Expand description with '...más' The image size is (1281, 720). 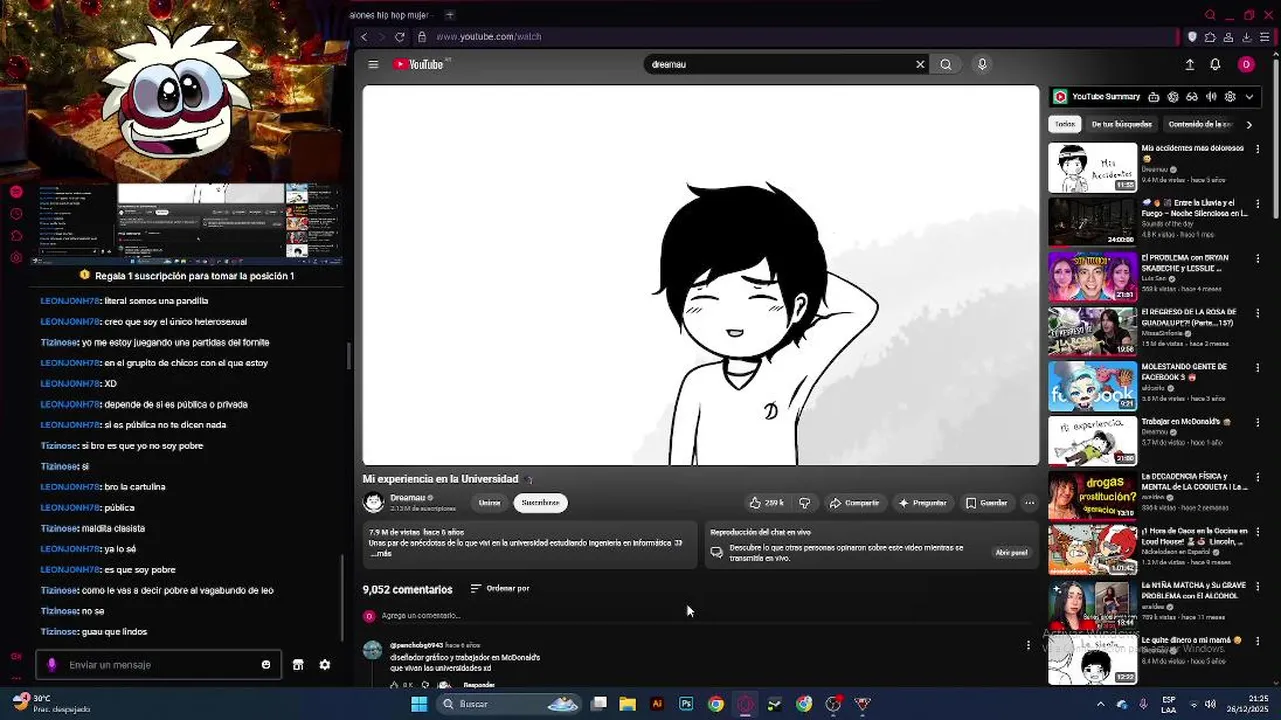point(380,553)
